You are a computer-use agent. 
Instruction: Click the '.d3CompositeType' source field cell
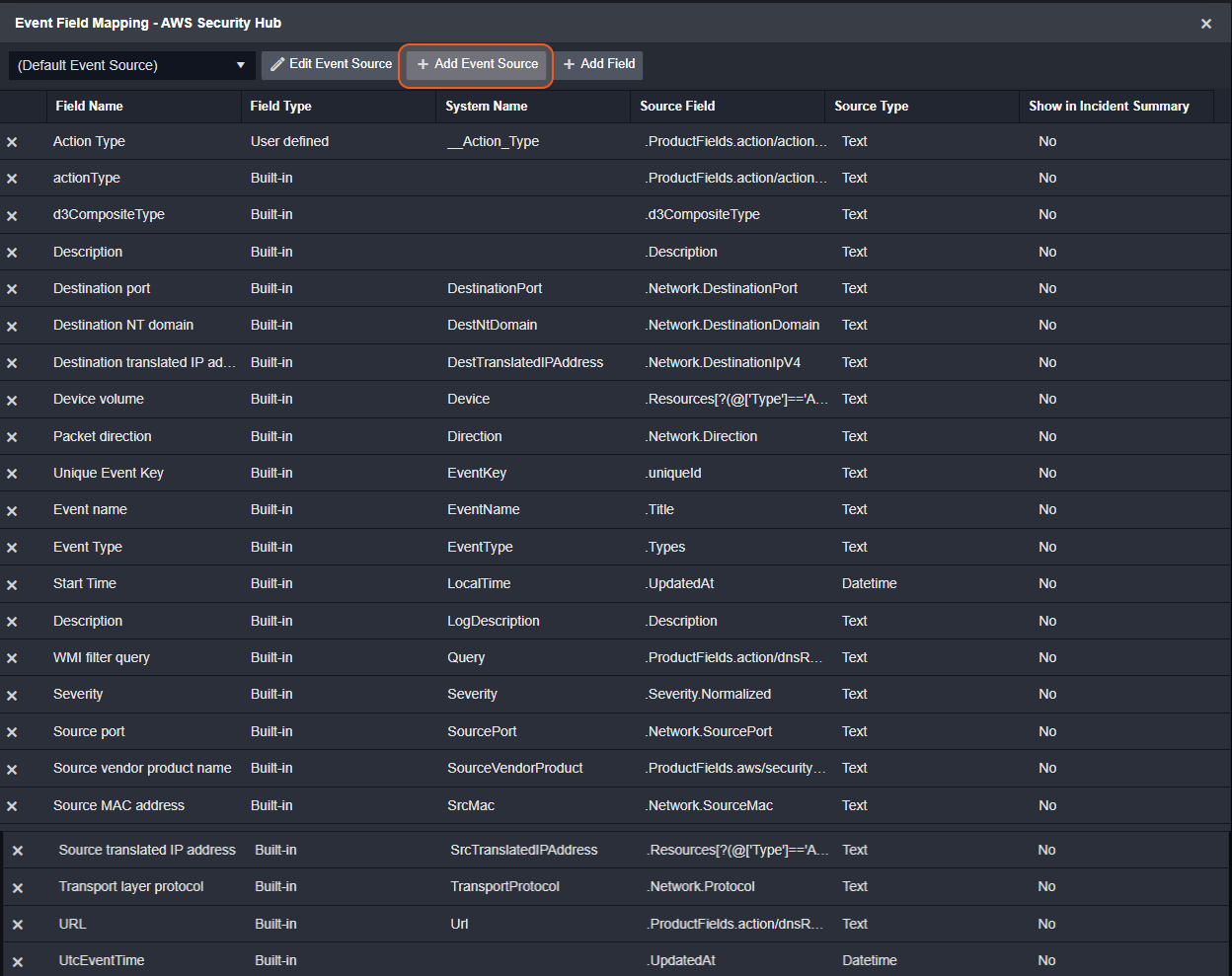[703, 214]
